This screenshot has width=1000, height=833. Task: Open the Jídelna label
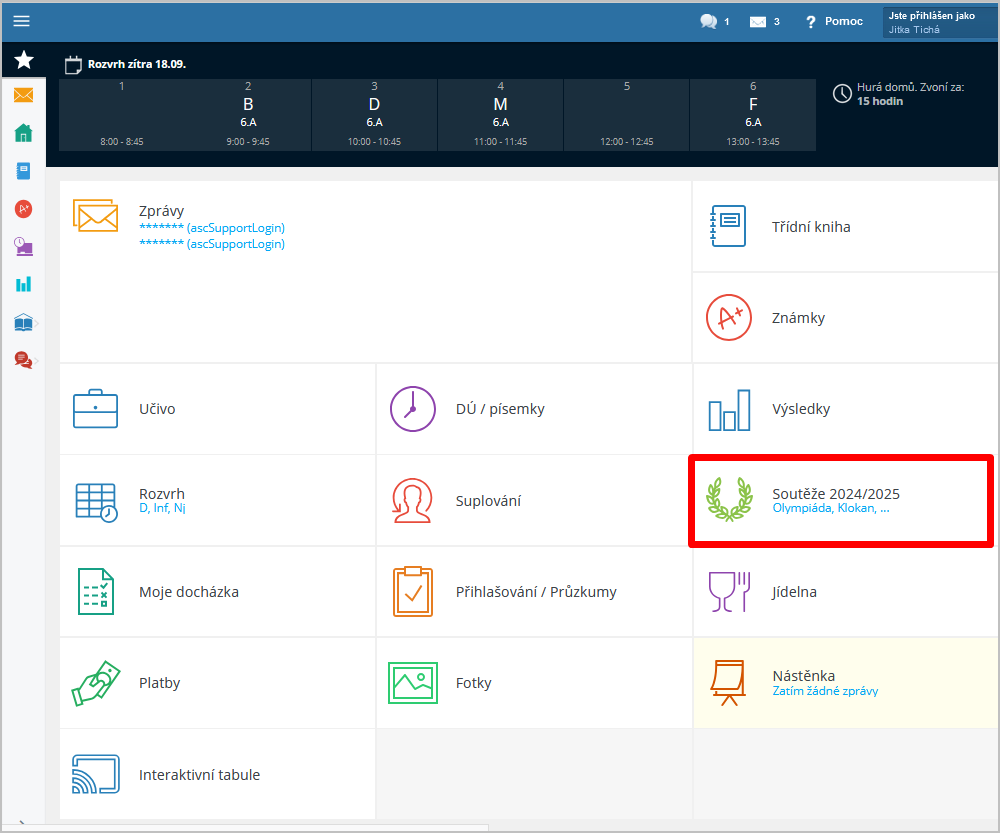click(x=794, y=592)
